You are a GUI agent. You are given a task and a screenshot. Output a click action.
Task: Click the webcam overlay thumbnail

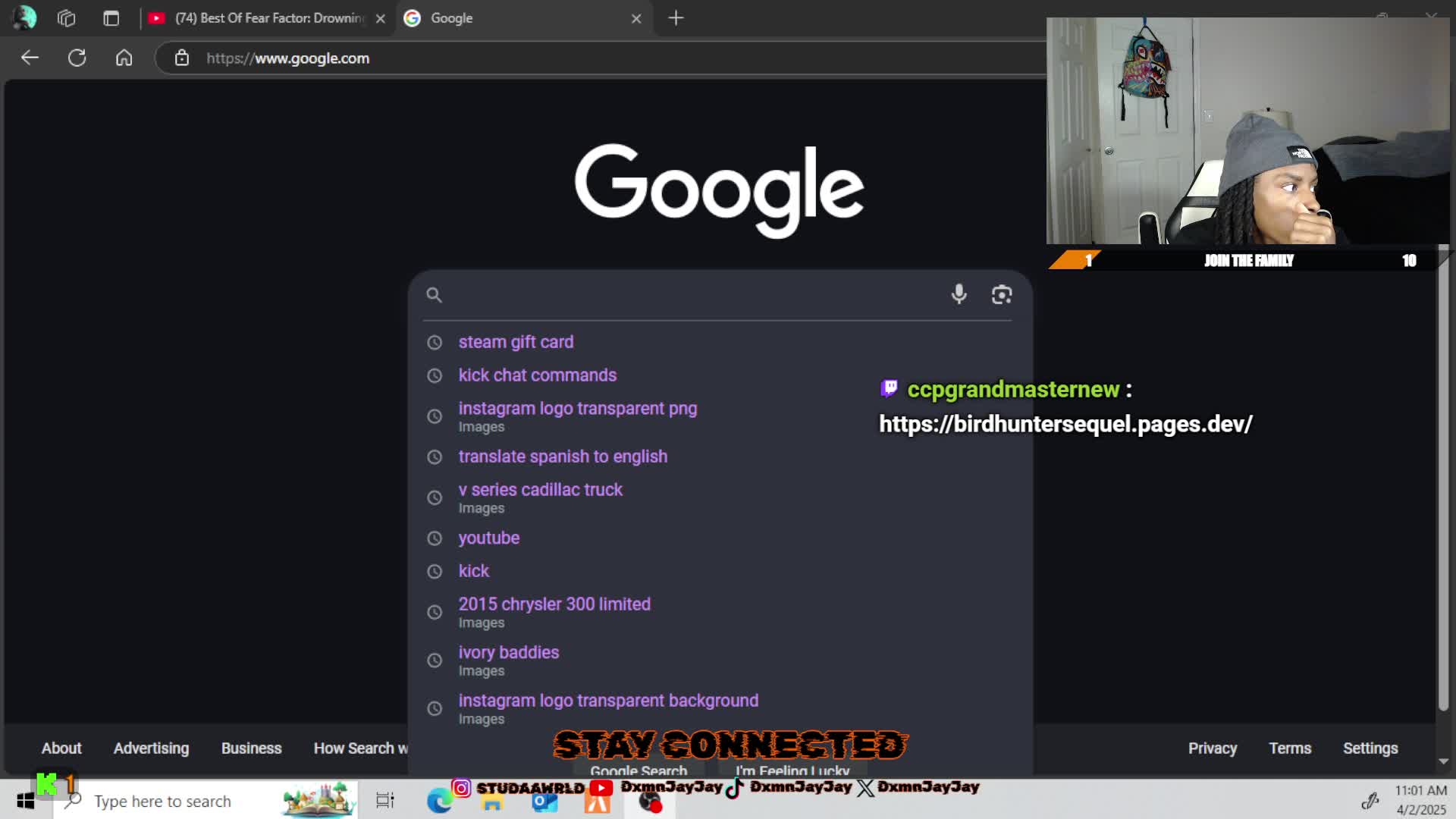[x=1247, y=131]
